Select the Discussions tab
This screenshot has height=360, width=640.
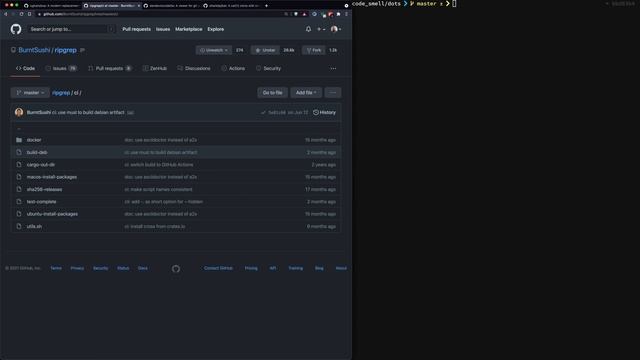[x=194, y=68]
